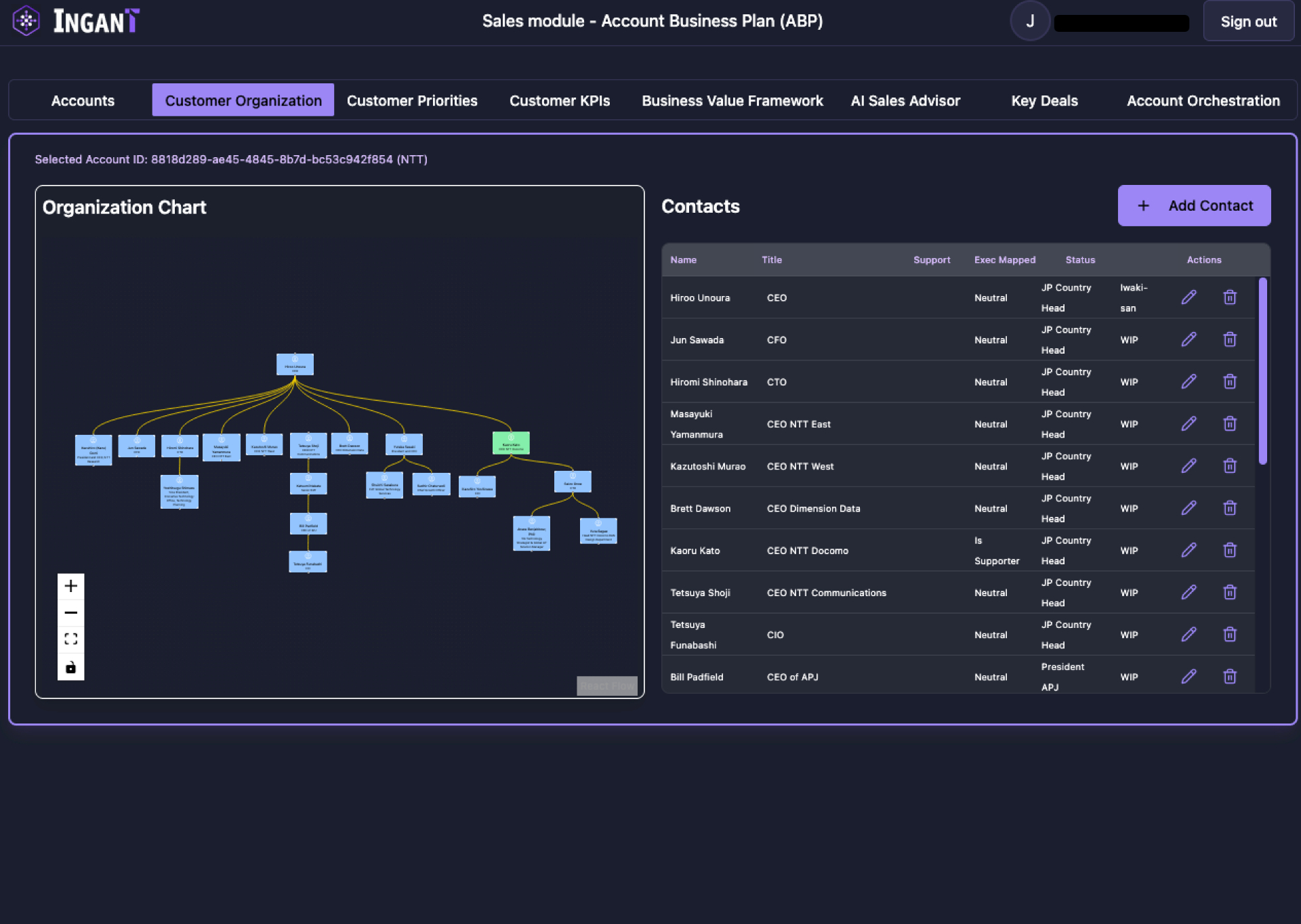Edit the Tetsuya Shoji contact

pos(1189,592)
